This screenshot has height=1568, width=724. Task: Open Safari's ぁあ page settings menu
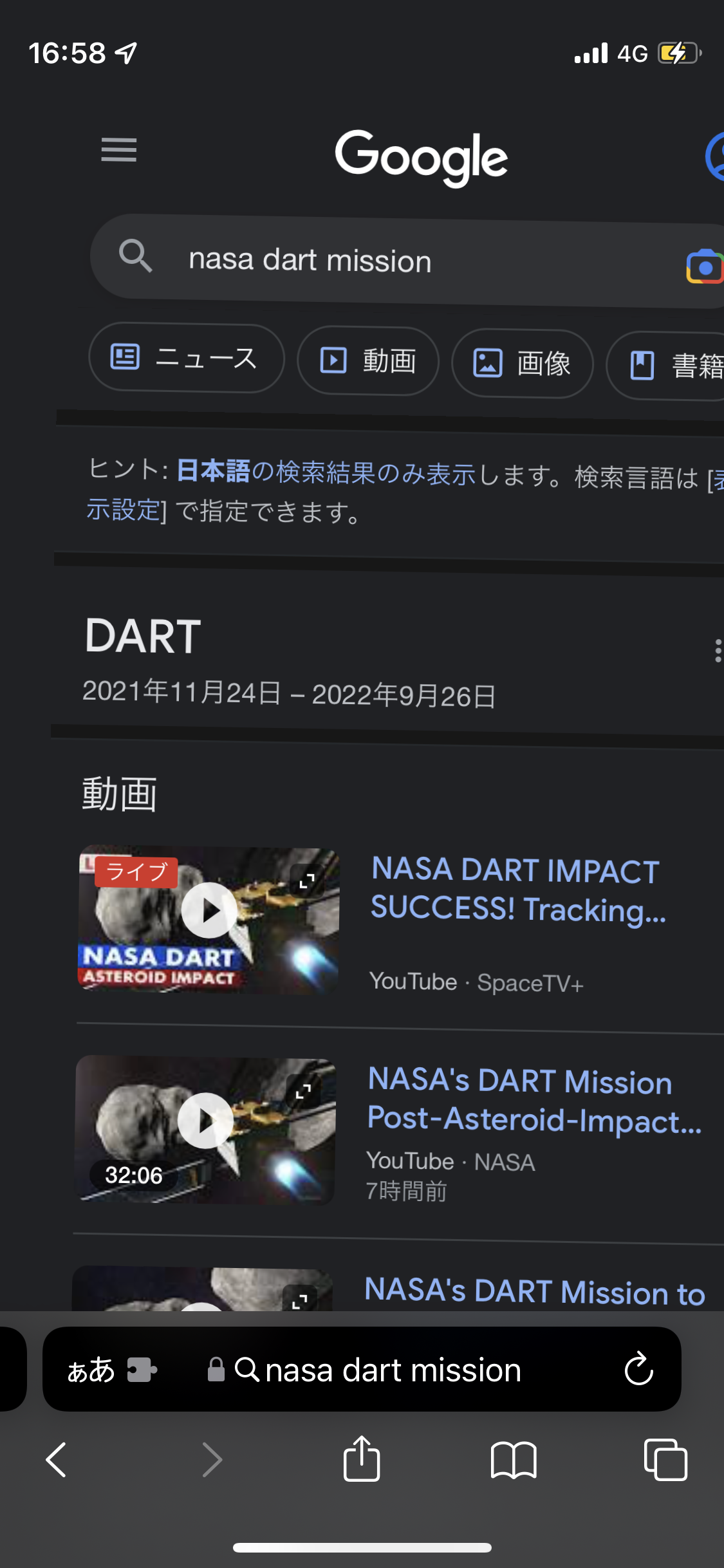[x=91, y=1370]
